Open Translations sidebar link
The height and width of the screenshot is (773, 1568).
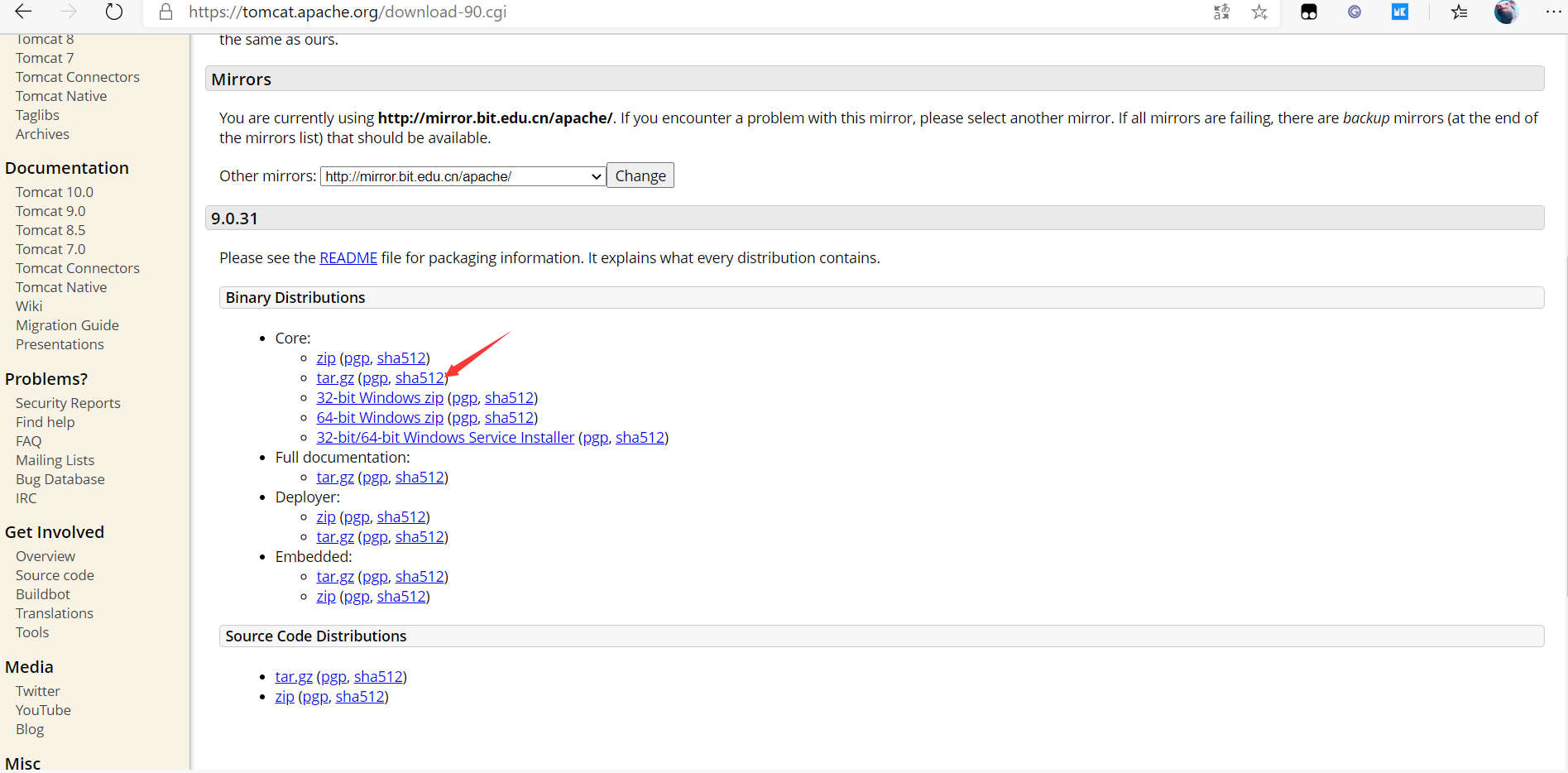(55, 613)
